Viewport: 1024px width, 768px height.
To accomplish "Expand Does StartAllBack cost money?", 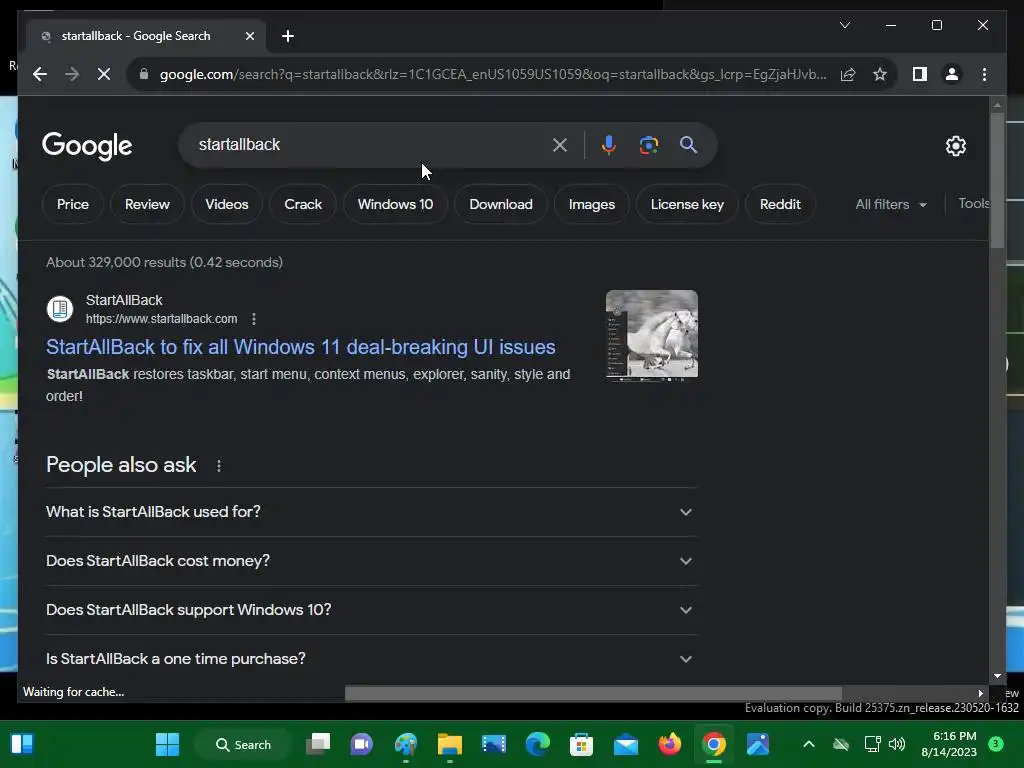I will coord(371,561).
